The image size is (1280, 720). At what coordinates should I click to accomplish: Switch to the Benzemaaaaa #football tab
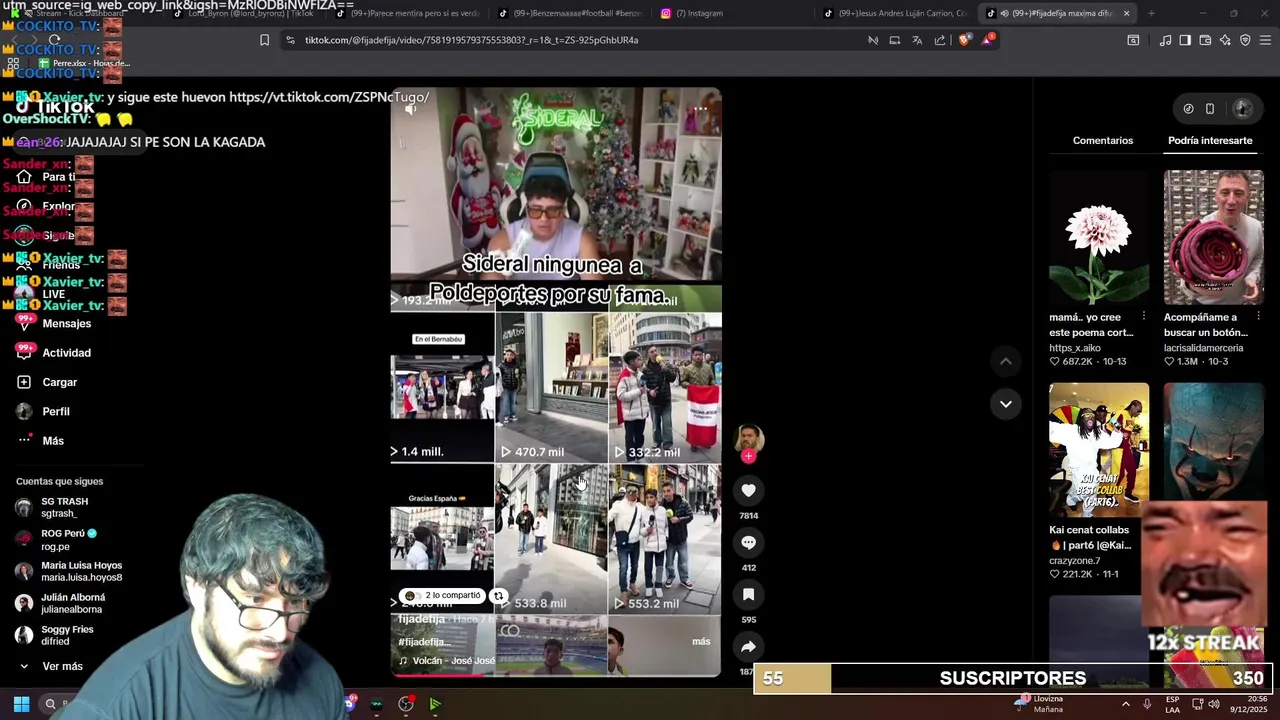570,13
